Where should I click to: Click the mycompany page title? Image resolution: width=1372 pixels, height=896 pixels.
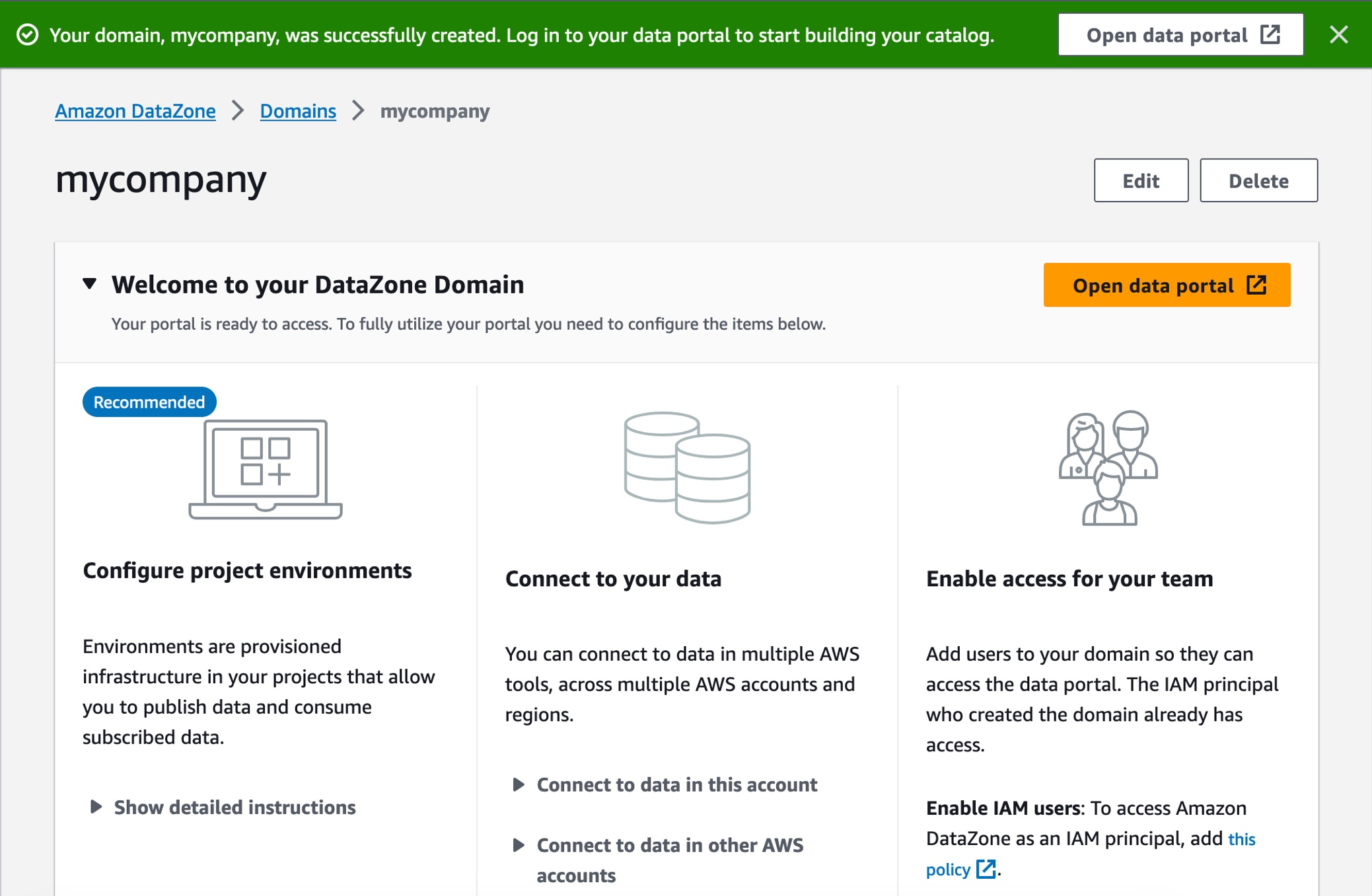(161, 180)
